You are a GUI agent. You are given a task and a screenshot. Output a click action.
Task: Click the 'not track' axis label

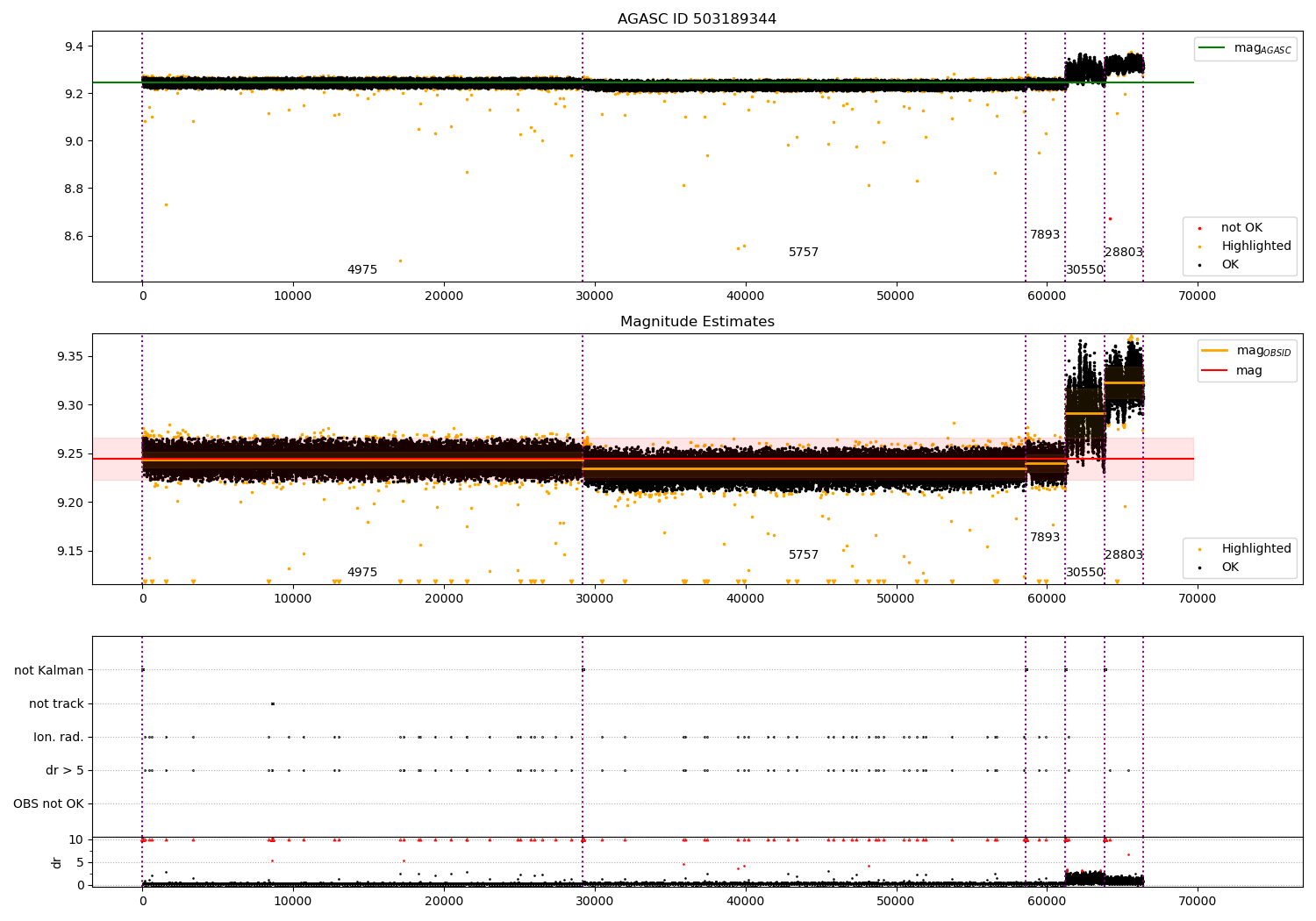pos(56,703)
